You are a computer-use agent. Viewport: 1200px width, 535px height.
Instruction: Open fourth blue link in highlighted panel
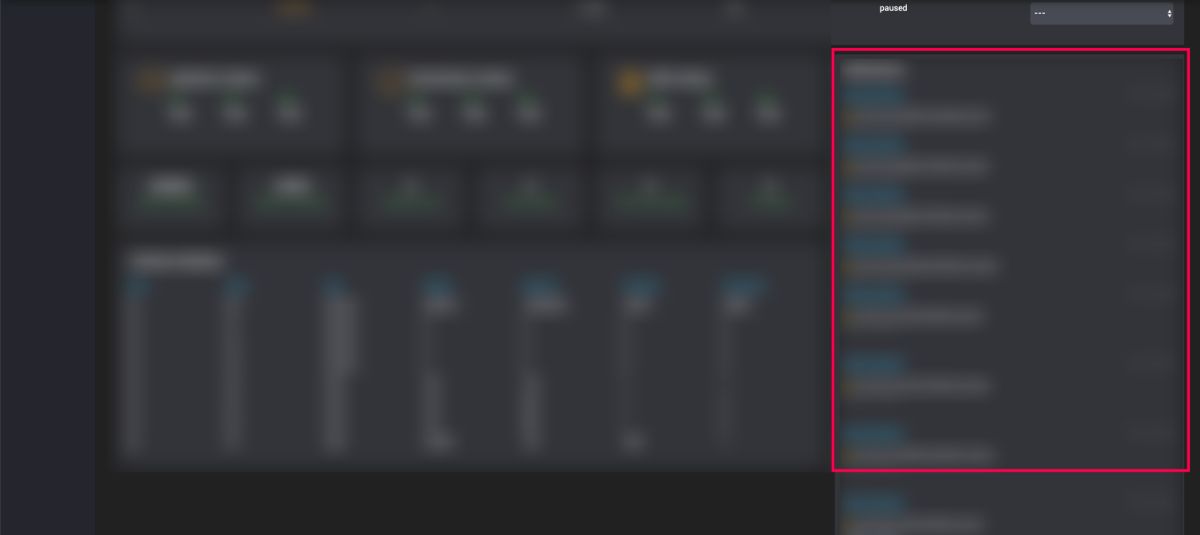pyautogui.click(x=873, y=244)
